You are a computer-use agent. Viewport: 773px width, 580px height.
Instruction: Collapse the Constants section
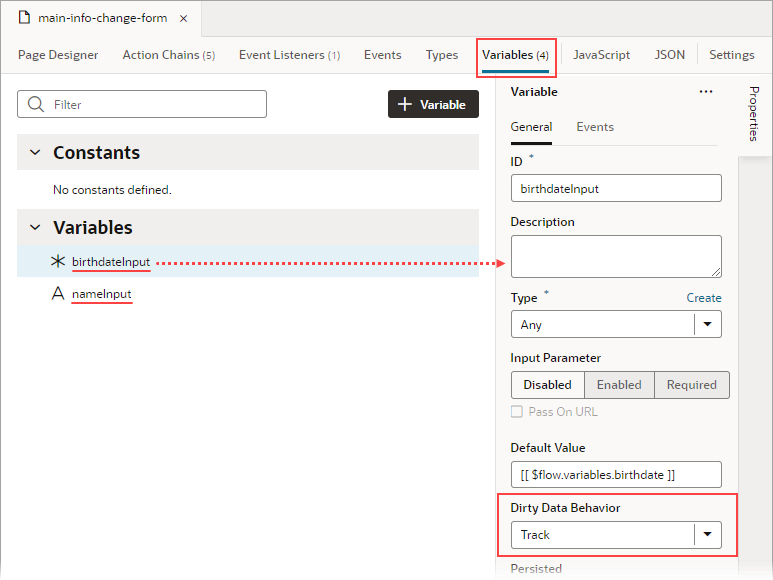(x=35, y=152)
